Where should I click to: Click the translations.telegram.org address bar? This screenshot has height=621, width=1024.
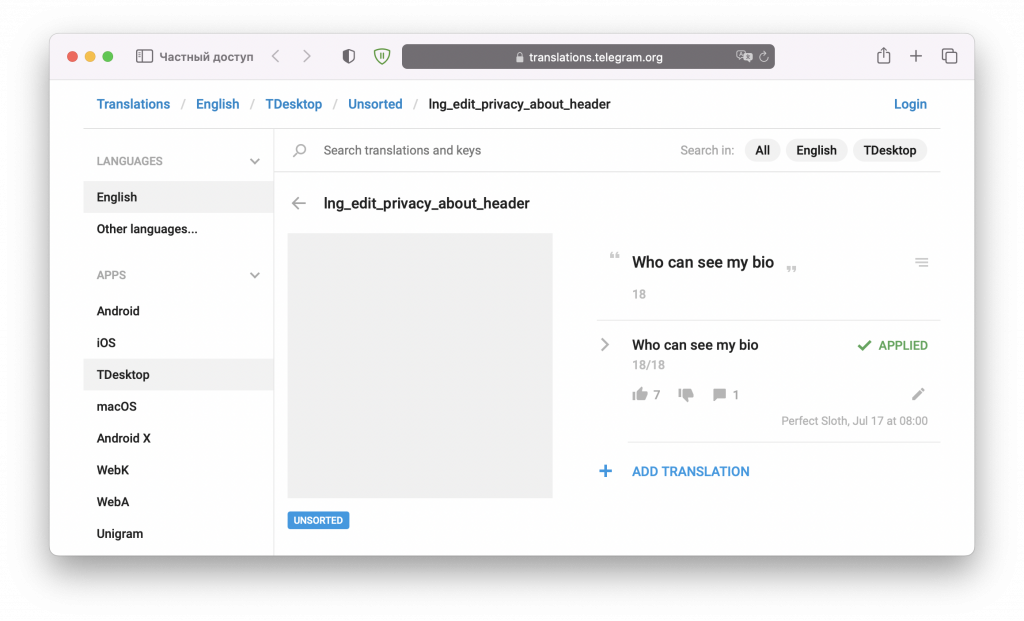tap(588, 57)
